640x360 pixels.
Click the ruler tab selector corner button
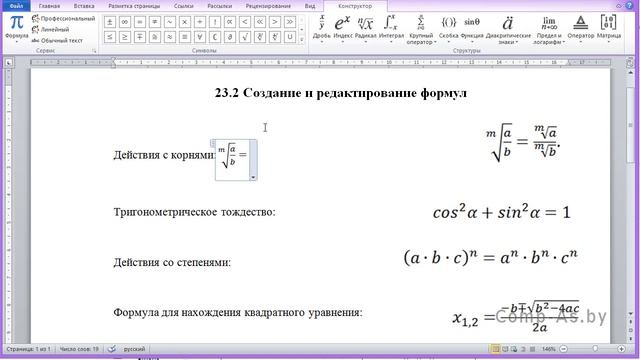pyautogui.click(x=9, y=62)
